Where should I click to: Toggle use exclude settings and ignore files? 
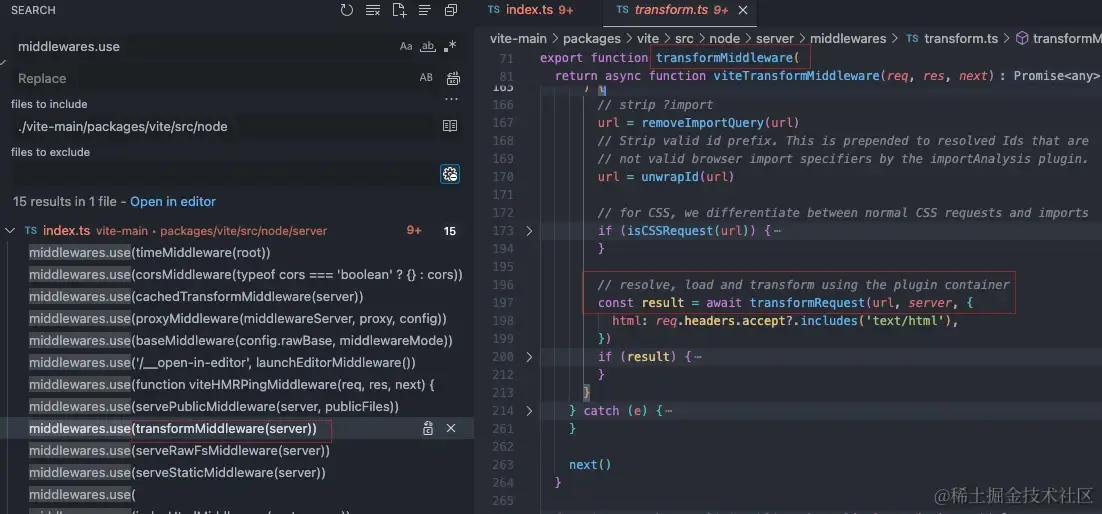click(450, 174)
